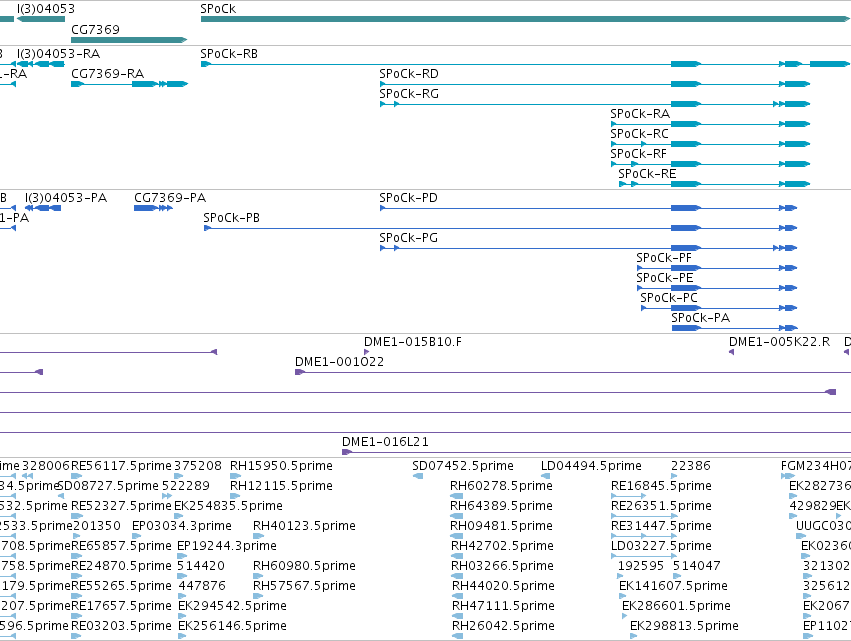Click the EK141607.5prime EST label
Image resolution: width=851 pixels, height=641 pixels.
[673, 587]
